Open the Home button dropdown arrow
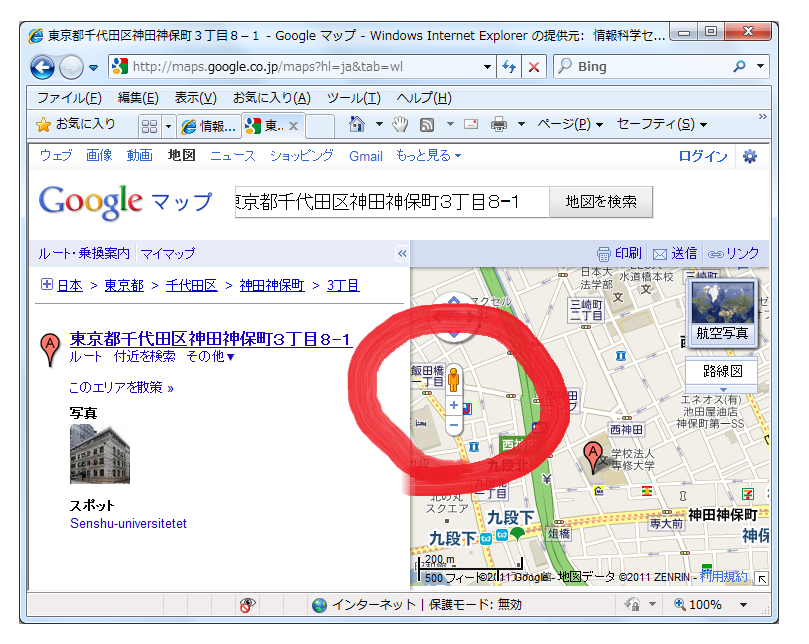 [379, 124]
